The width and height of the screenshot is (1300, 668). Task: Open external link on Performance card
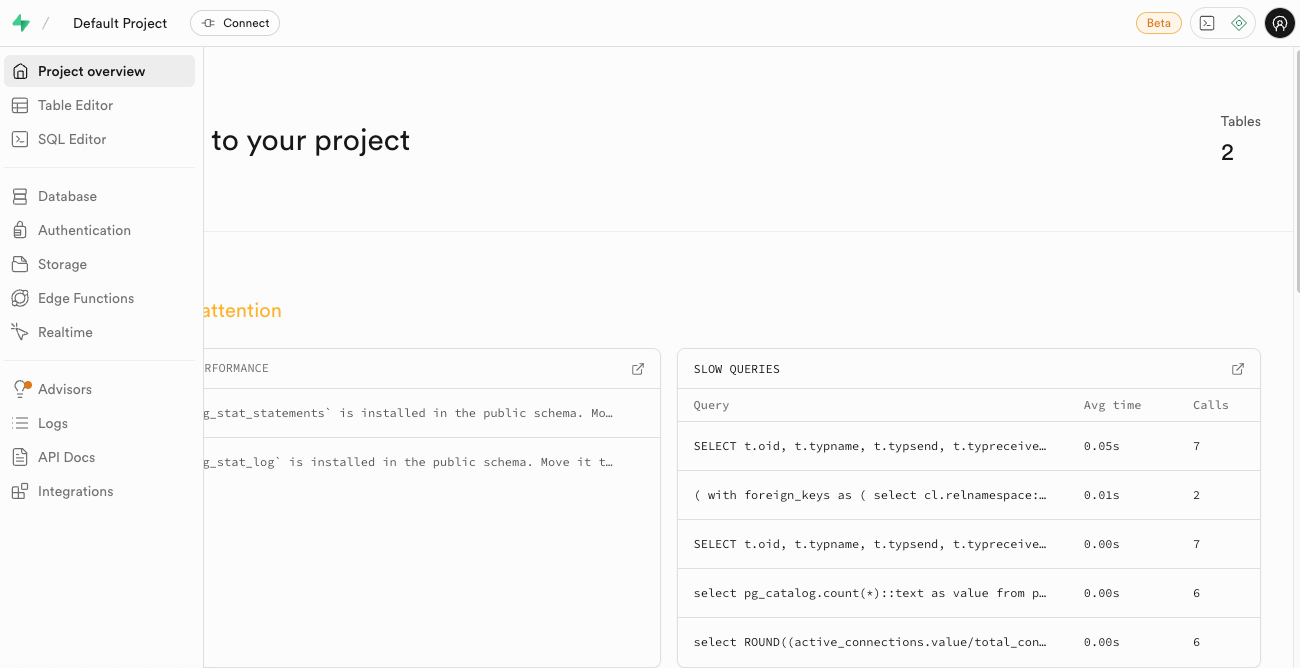pos(638,369)
